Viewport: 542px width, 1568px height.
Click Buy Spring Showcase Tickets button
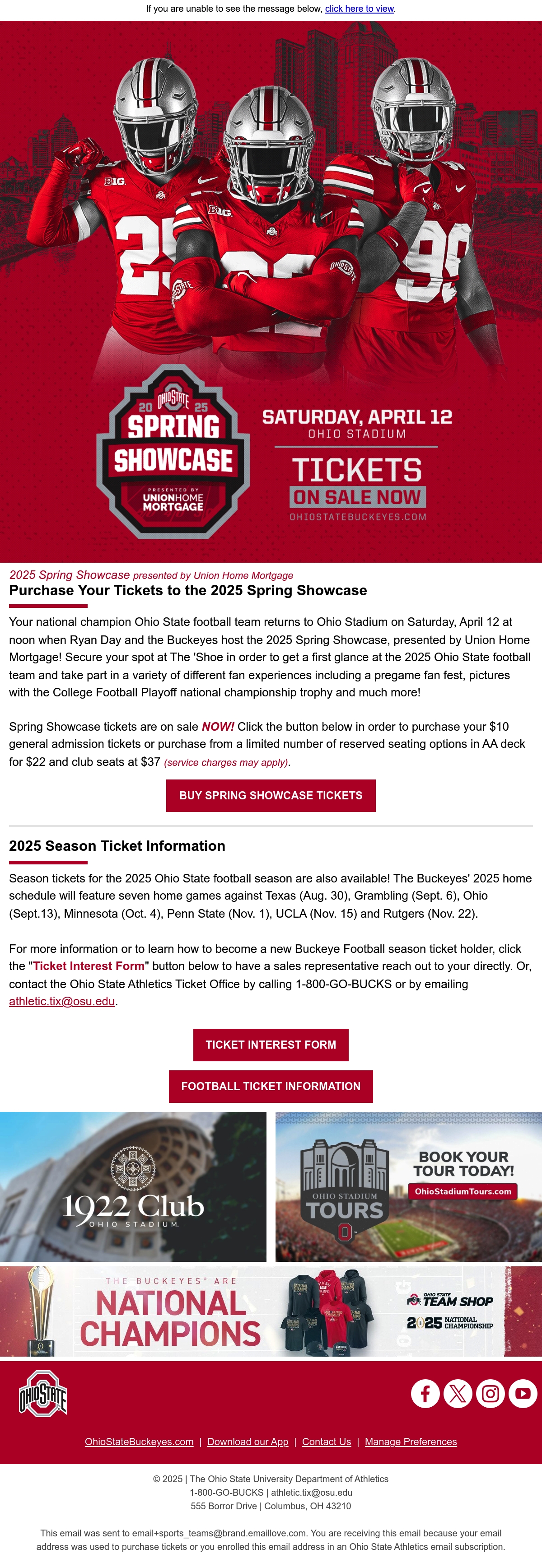coord(271,796)
